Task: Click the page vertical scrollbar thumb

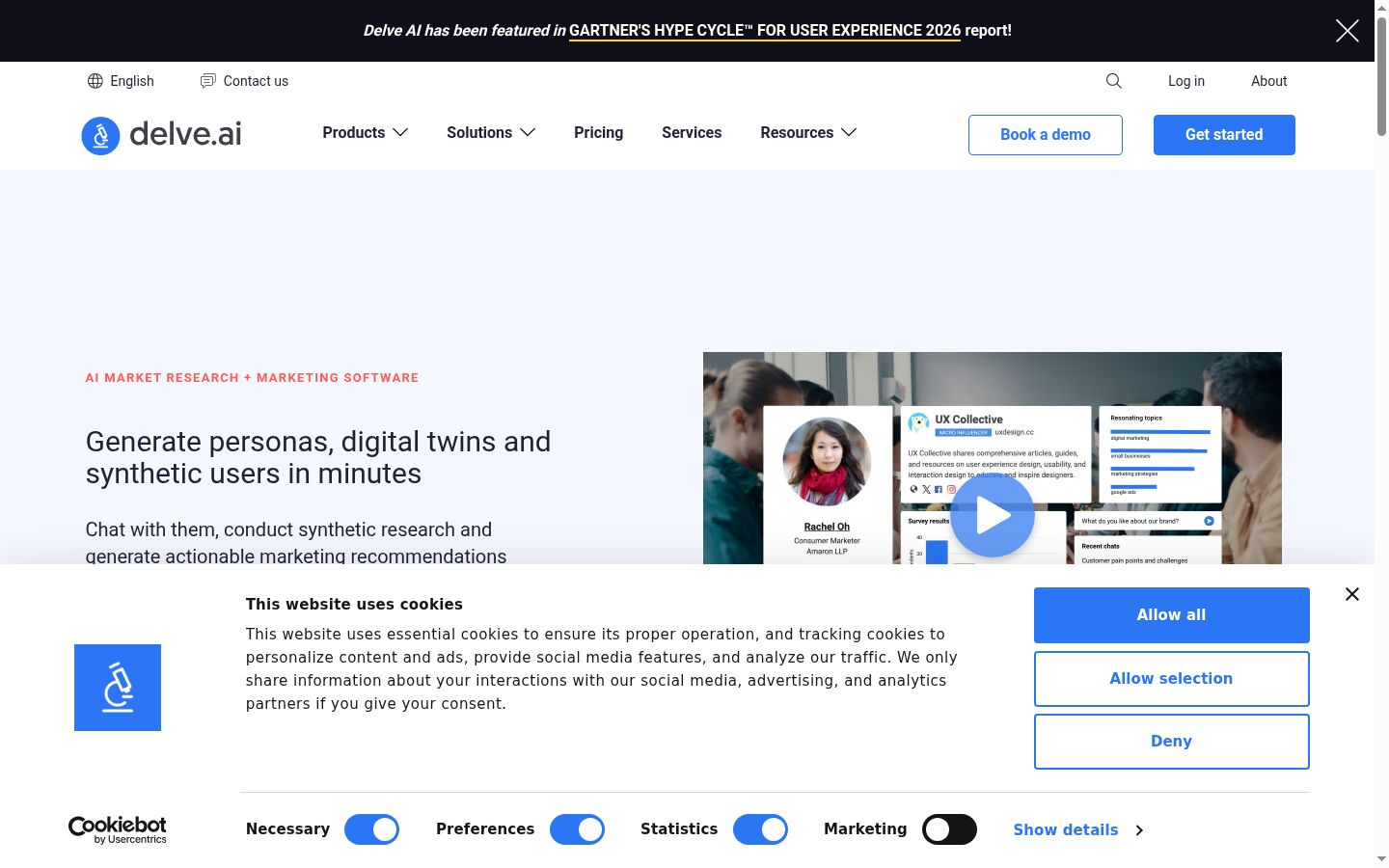Action: click(1381, 75)
